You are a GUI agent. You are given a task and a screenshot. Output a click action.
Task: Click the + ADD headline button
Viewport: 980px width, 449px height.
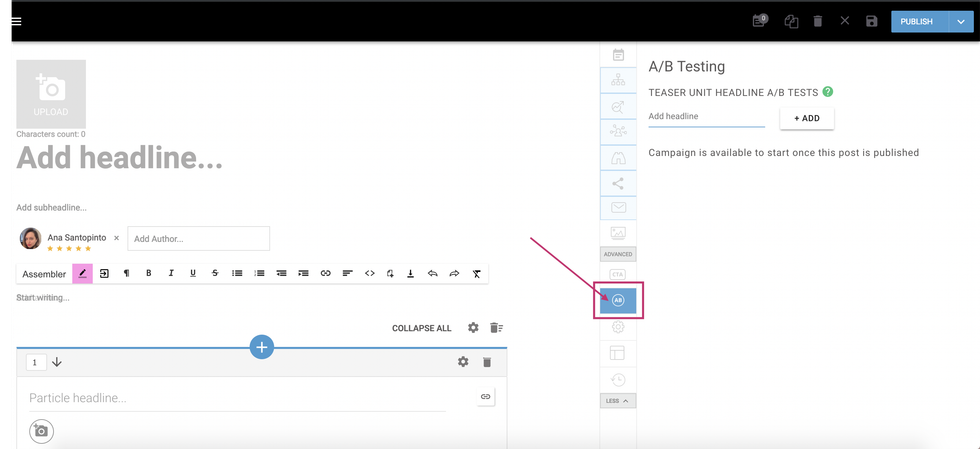[x=806, y=118]
